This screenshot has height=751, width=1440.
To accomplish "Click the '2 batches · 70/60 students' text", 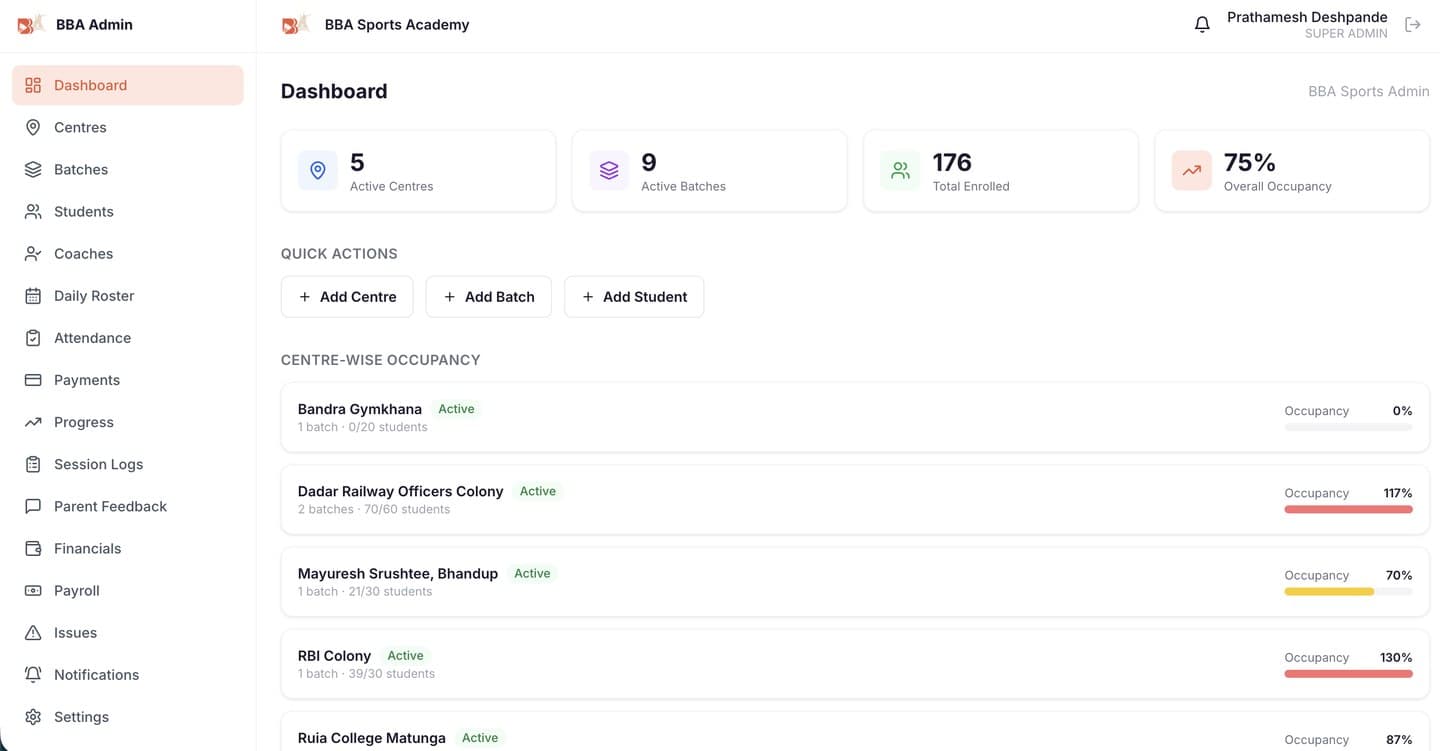I will [374, 509].
